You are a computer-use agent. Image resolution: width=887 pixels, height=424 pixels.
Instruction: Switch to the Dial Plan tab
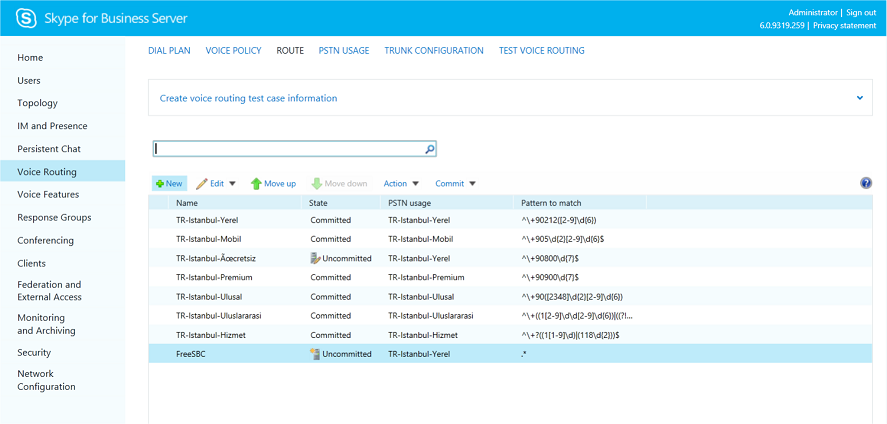pos(169,50)
